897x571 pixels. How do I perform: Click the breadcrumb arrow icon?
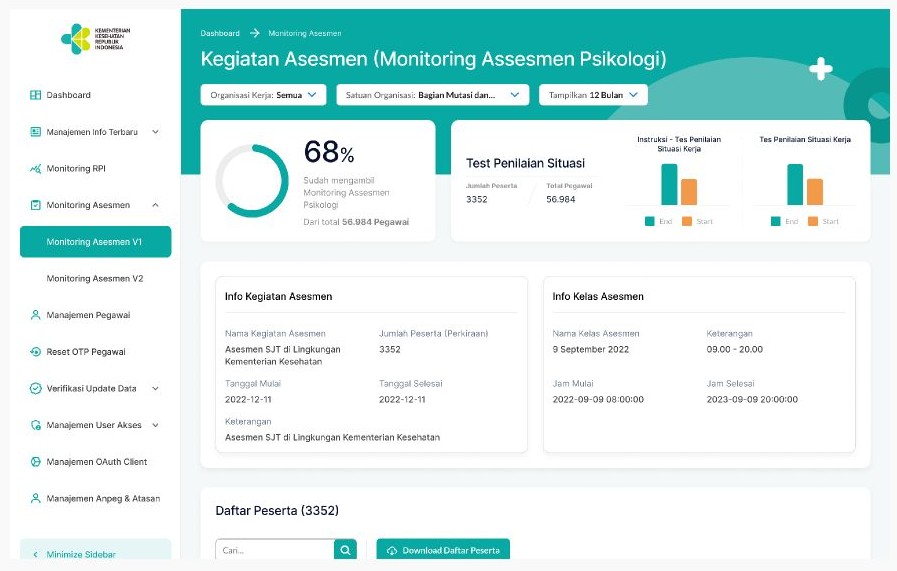(255, 33)
